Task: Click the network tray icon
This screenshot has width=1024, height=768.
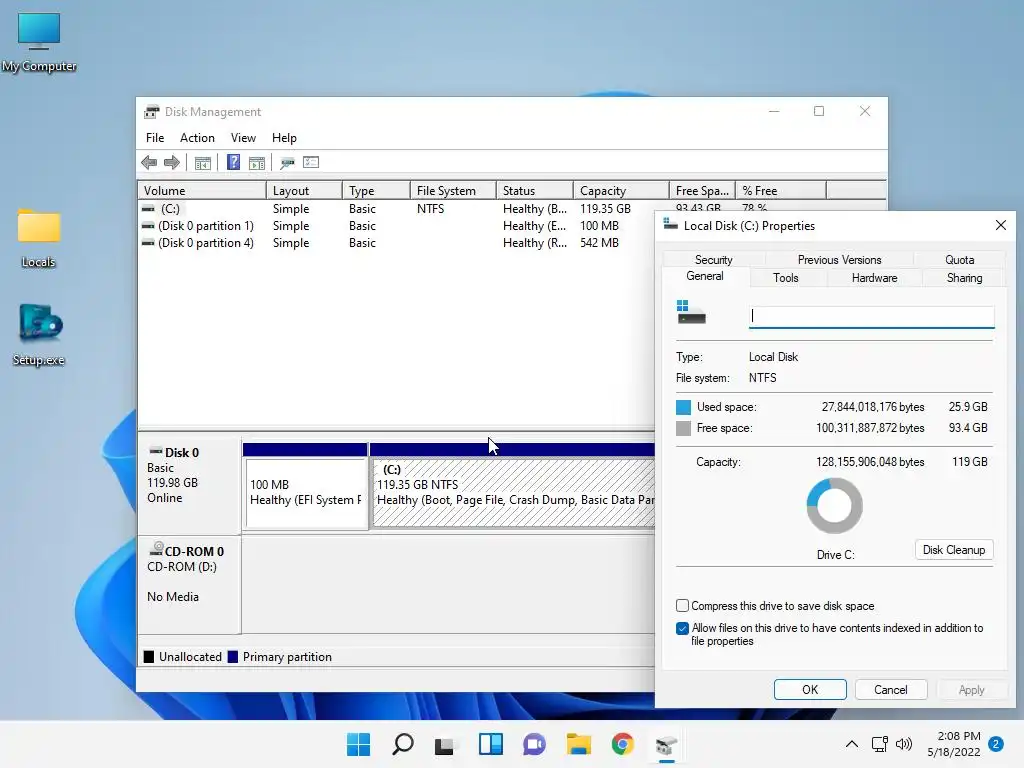Action: click(x=880, y=744)
